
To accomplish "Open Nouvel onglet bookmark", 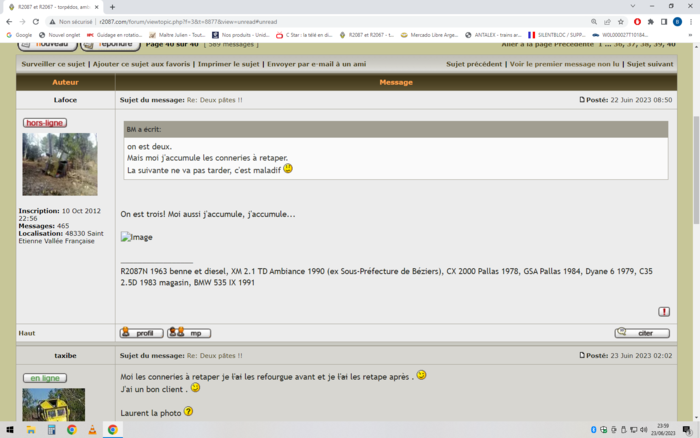I will [59, 35].
